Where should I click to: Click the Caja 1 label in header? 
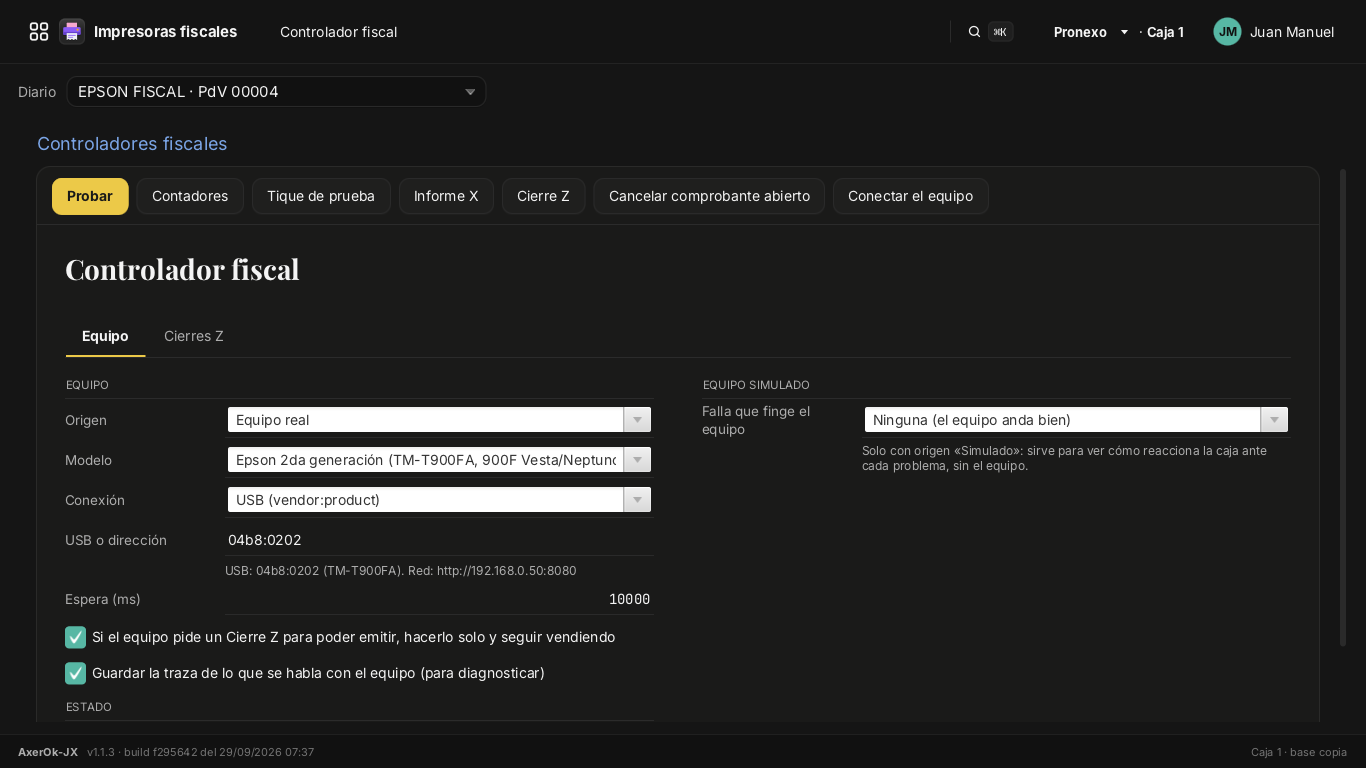1165,32
